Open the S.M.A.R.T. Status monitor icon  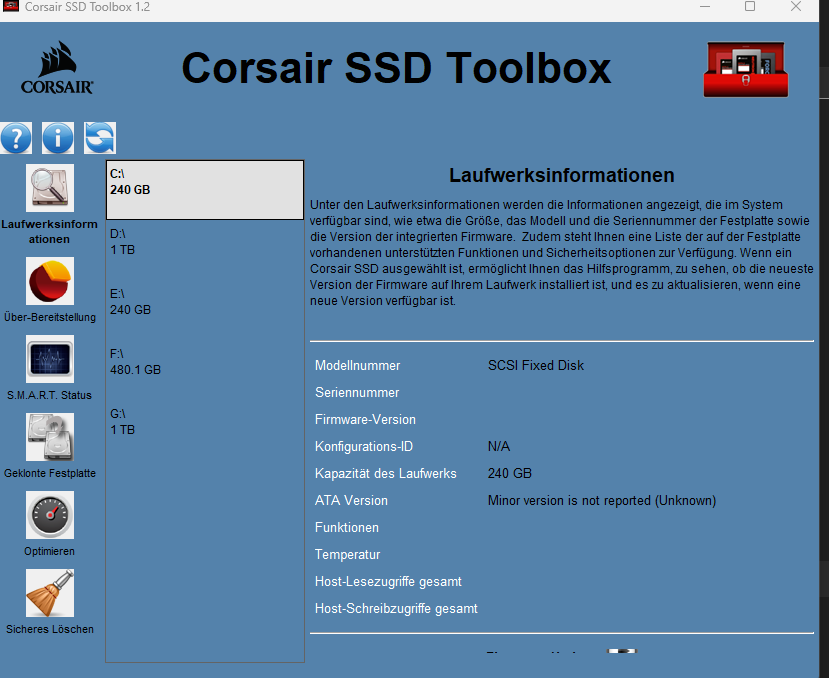(50, 359)
